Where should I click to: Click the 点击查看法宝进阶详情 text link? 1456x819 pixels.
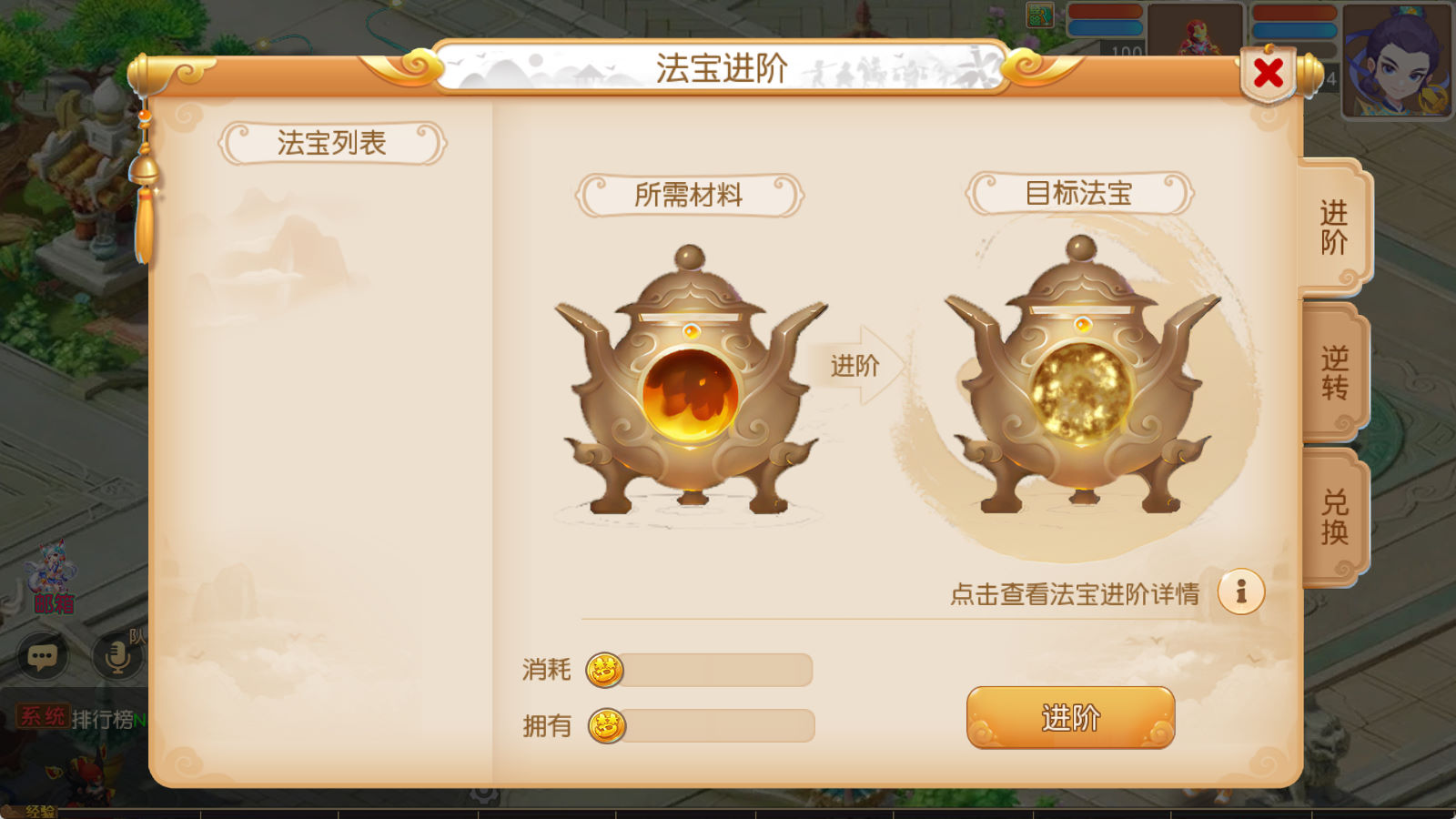click(x=1074, y=594)
